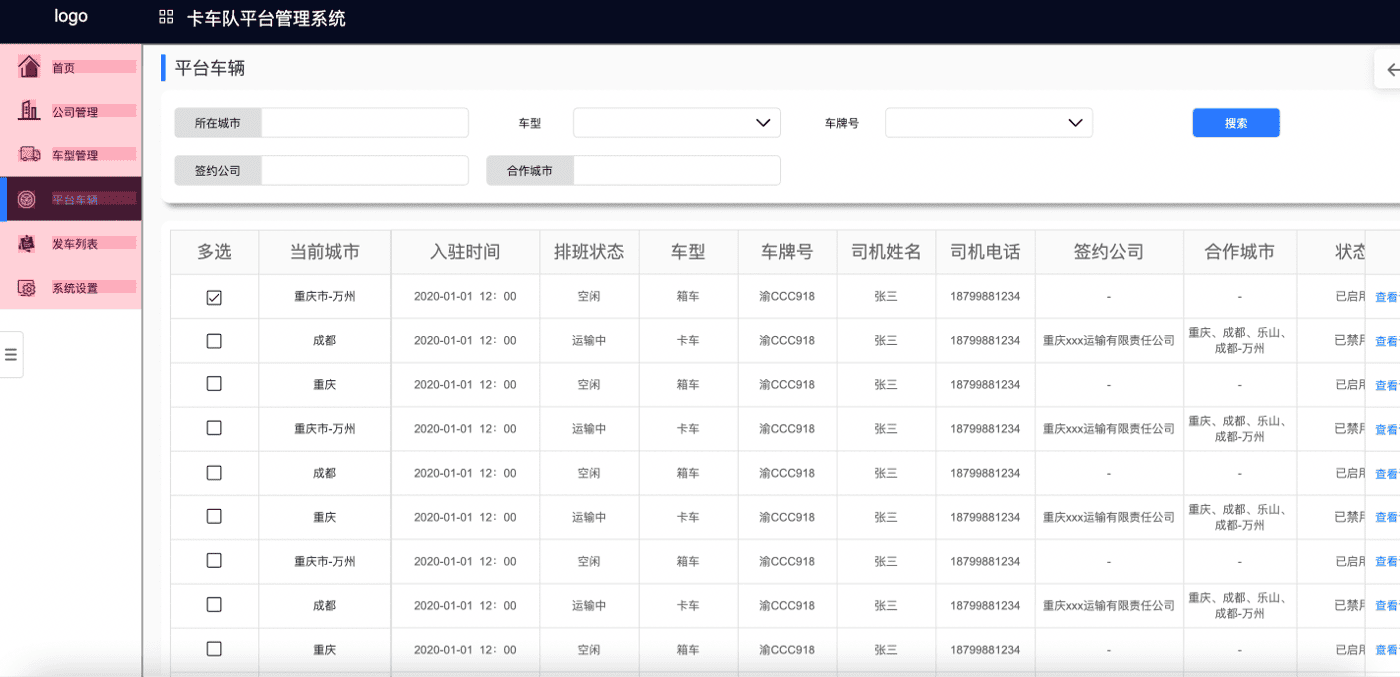Click into the 签约公司 text field
This screenshot has height=677, width=1400.
coord(364,171)
